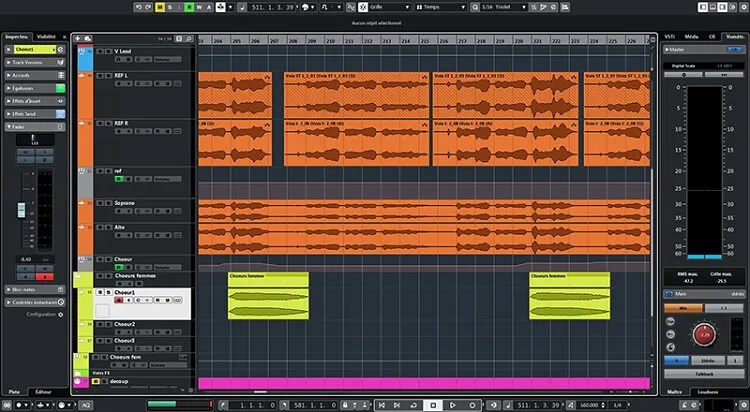Toggle the yellow M mute-all button in toolbar
The height and width of the screenshot is (412, 750).
(x=159, y=6)
